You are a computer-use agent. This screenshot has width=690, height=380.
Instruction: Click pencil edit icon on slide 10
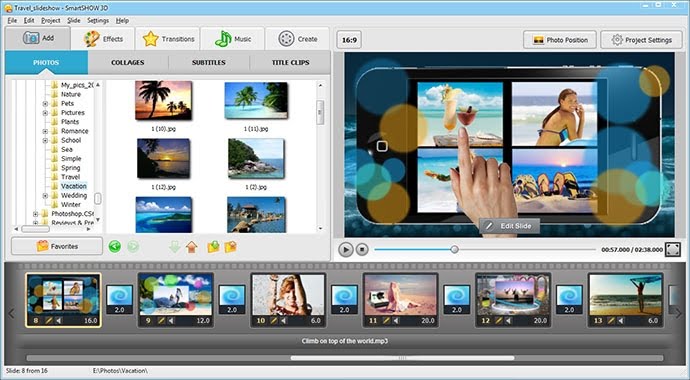(274, 321)
